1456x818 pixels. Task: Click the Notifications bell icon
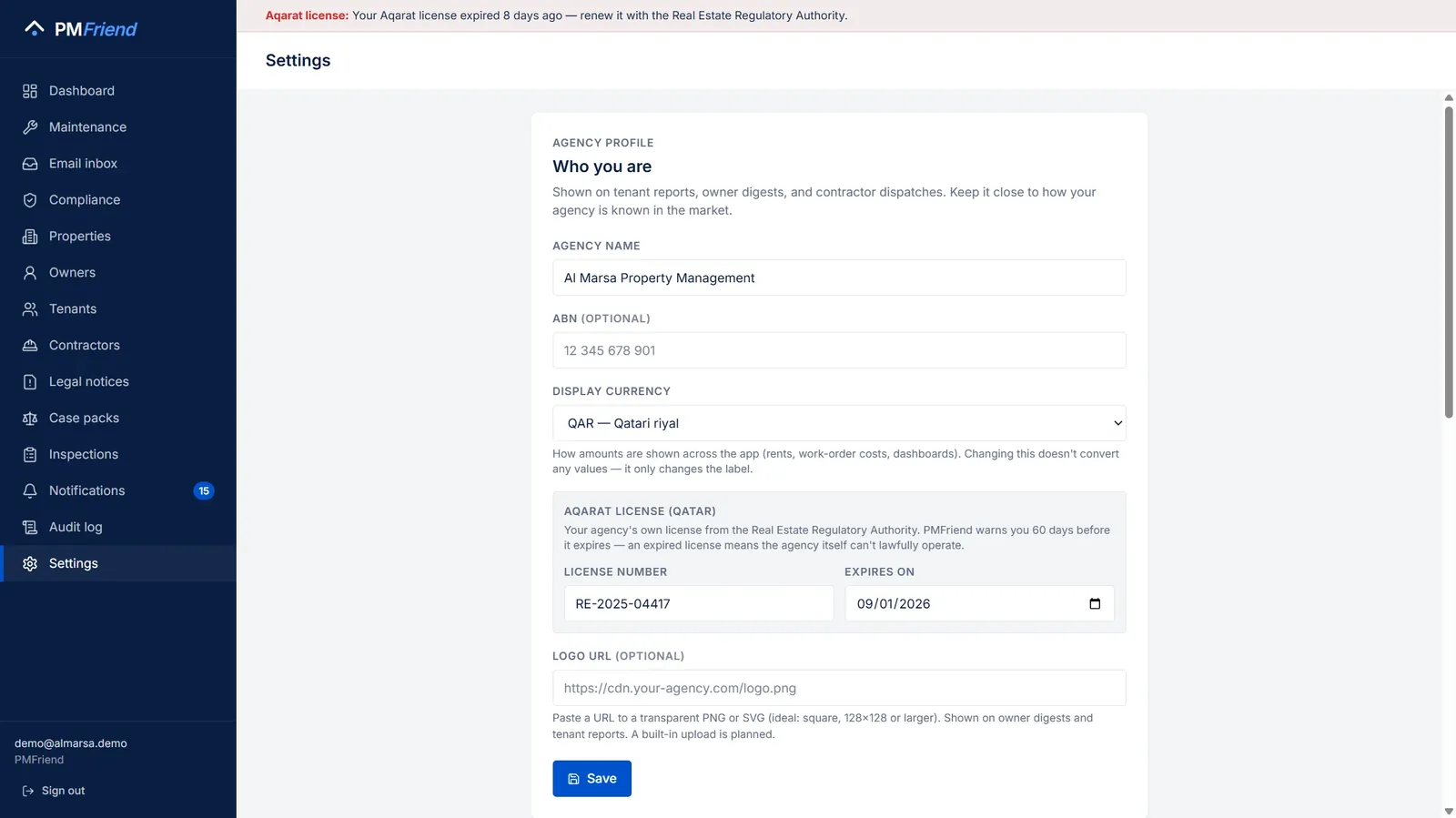coord(30,491)
